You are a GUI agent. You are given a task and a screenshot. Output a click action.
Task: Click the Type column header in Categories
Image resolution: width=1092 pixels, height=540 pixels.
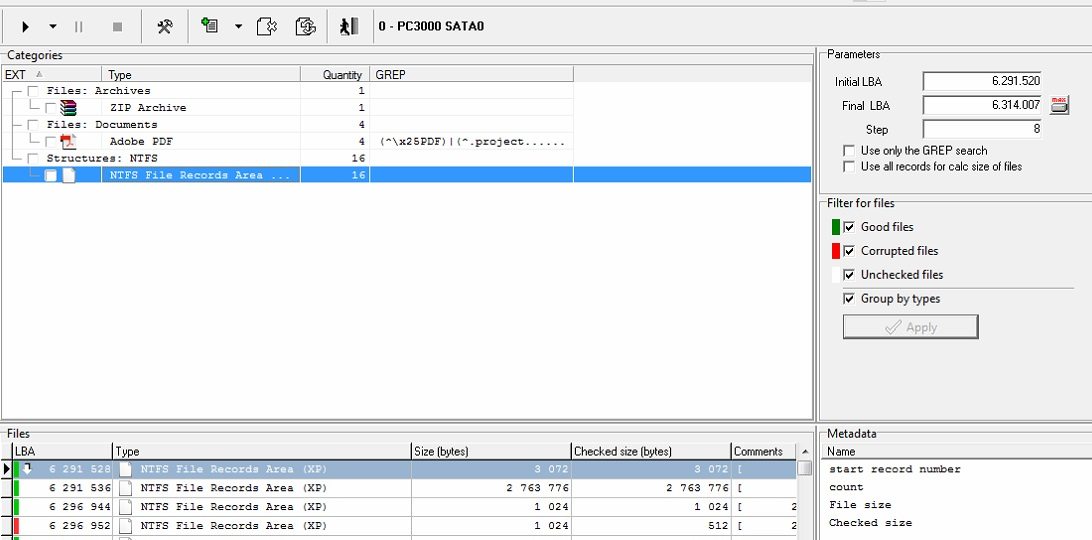[201, 75]
